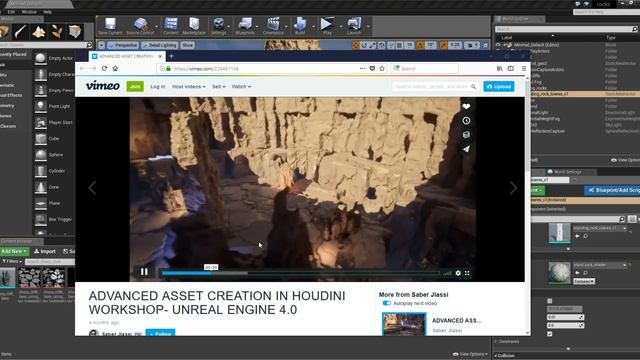
Task: Select the Advanced Asset Creation browser tab
Action: tap(127, 56)
